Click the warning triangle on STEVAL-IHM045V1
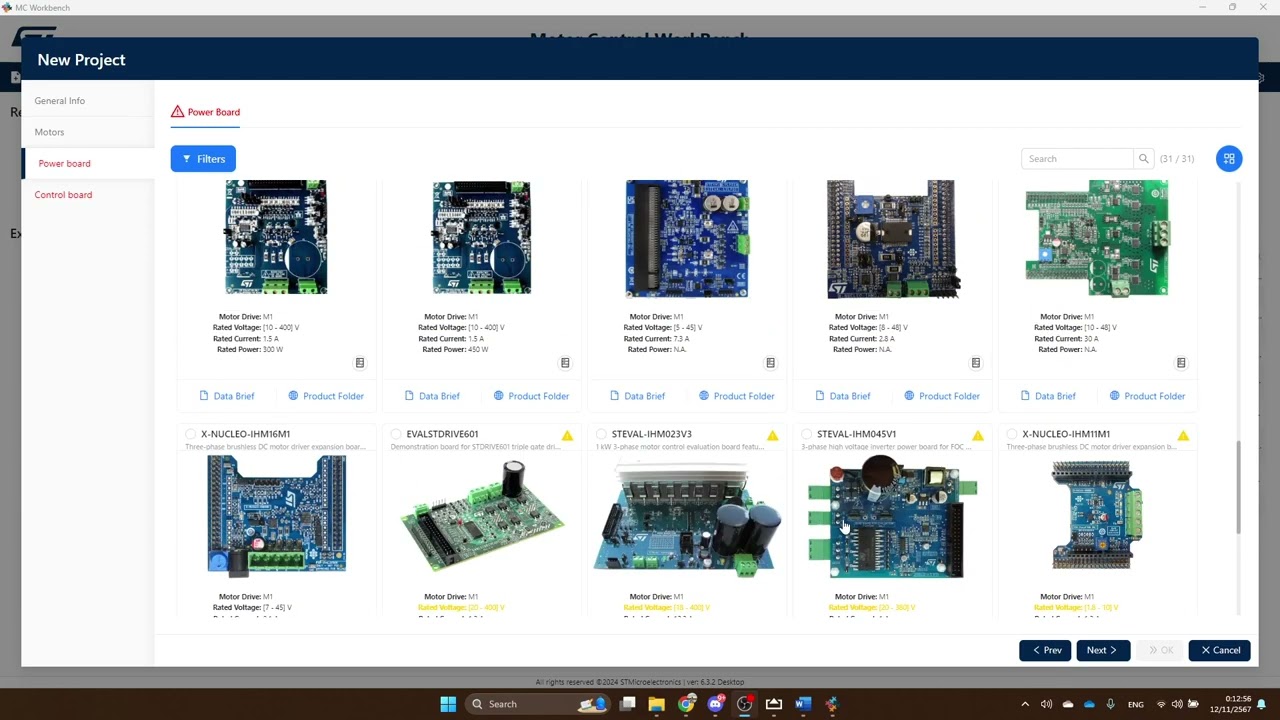Image resolution: width=1280 pixels, height=720 pixels. click(978, 435)
